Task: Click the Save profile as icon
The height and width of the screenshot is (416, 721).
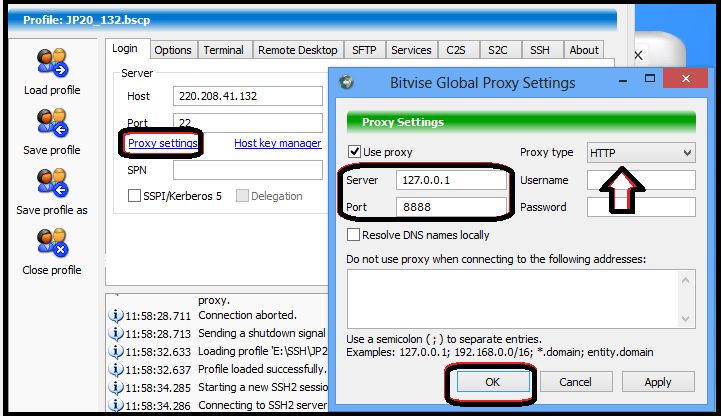Action: pyautogui.click(x=52, y=182)
